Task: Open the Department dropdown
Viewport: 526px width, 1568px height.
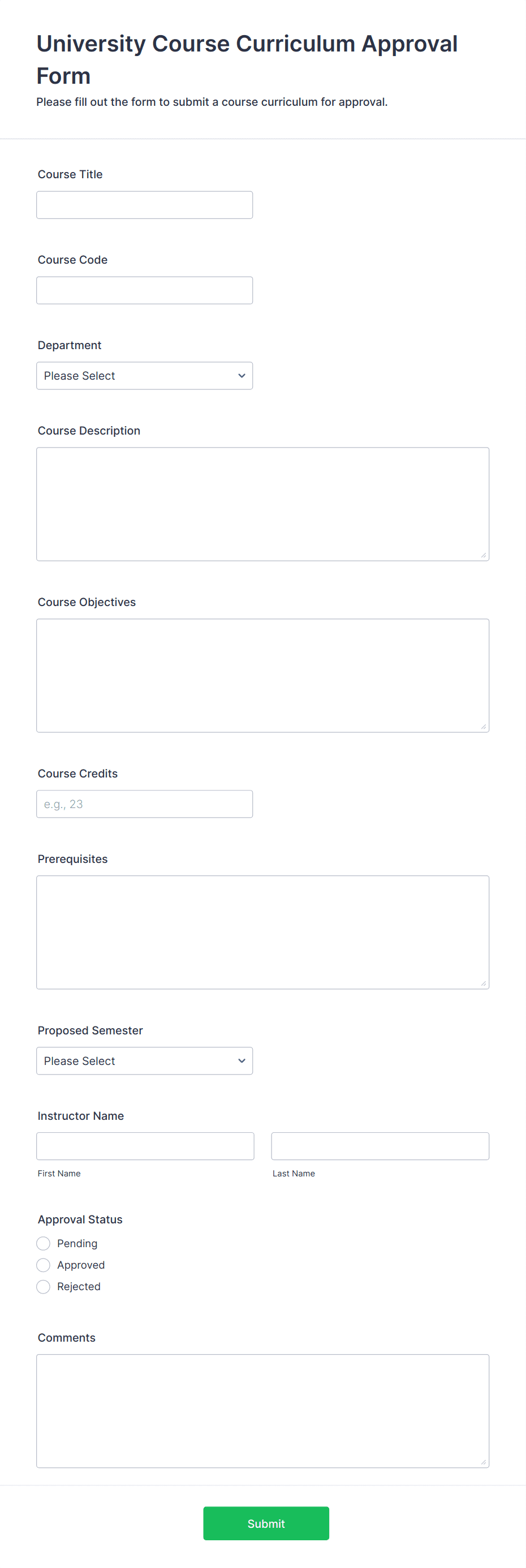Action: pyautogui.click(x=144, y=376)
